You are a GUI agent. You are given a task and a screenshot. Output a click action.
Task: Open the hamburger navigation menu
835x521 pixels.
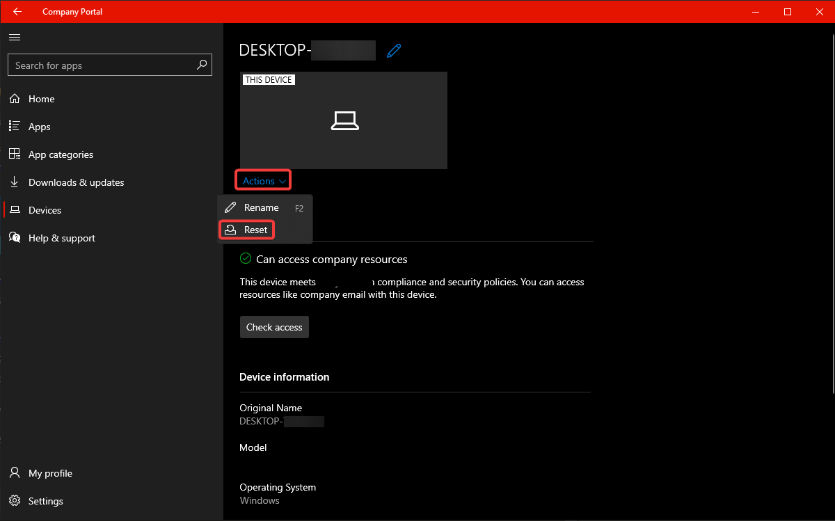click(x=14, y=37)
